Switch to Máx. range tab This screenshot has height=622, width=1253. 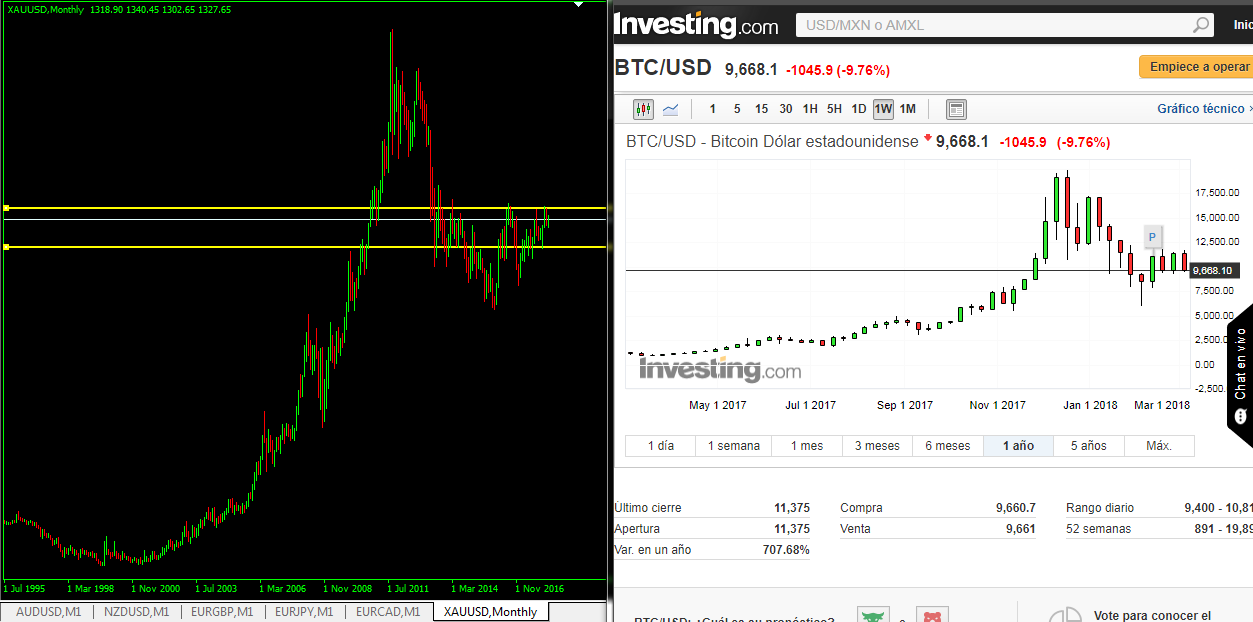(1159, 446)
